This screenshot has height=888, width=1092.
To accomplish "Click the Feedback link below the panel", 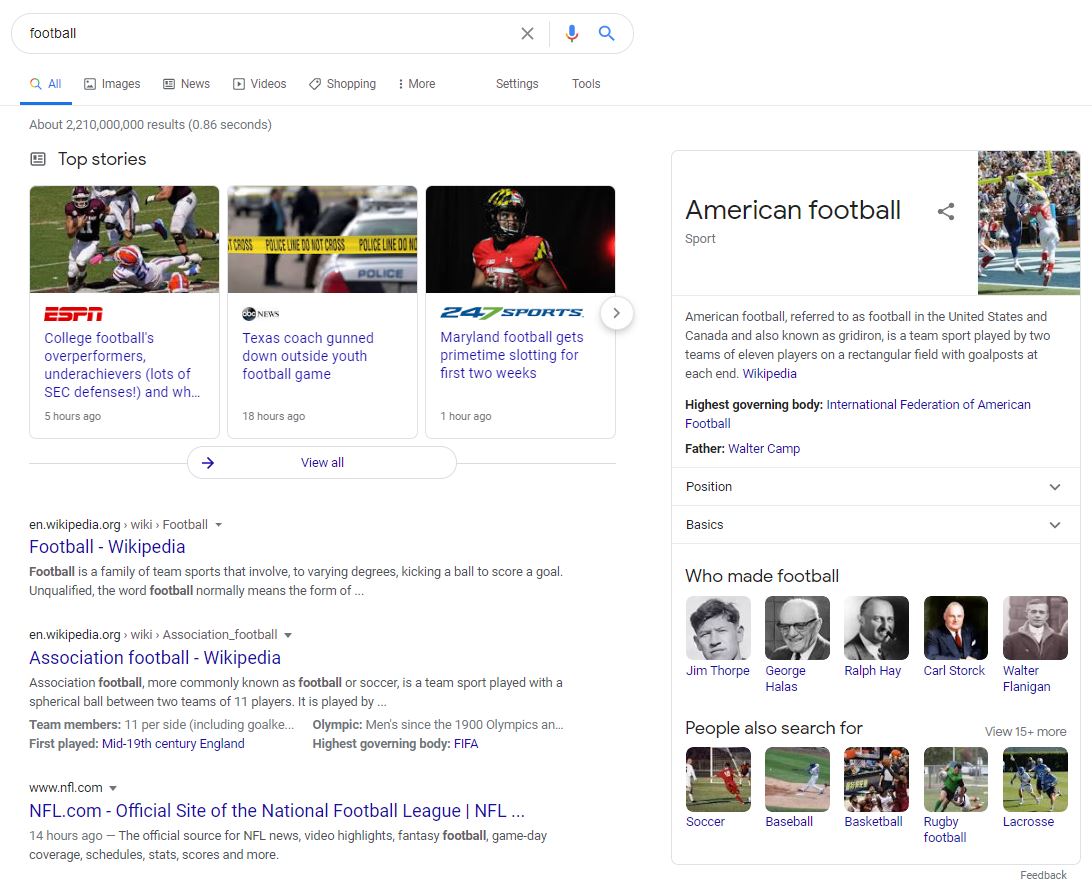I will point(1043,875).
